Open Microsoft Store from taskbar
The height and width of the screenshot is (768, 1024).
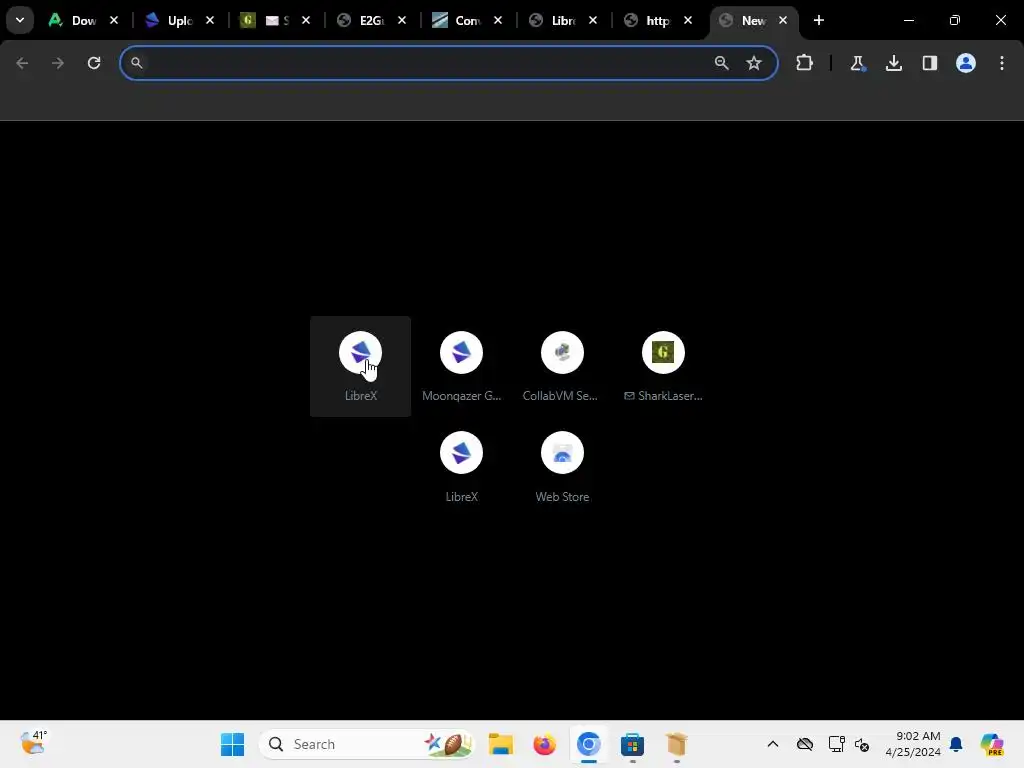[x=632, y=744]
